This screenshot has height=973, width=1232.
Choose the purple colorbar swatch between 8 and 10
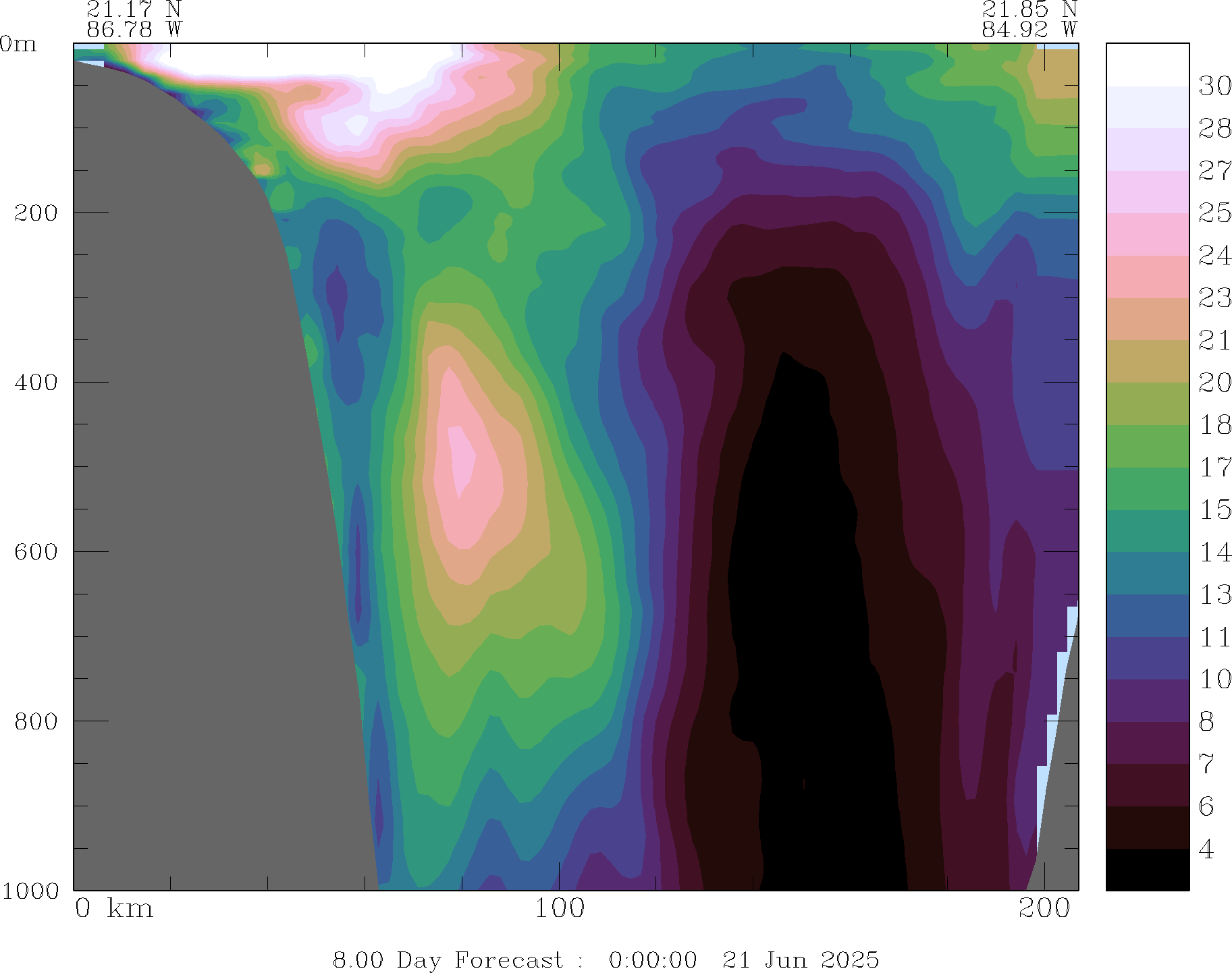1147,700
